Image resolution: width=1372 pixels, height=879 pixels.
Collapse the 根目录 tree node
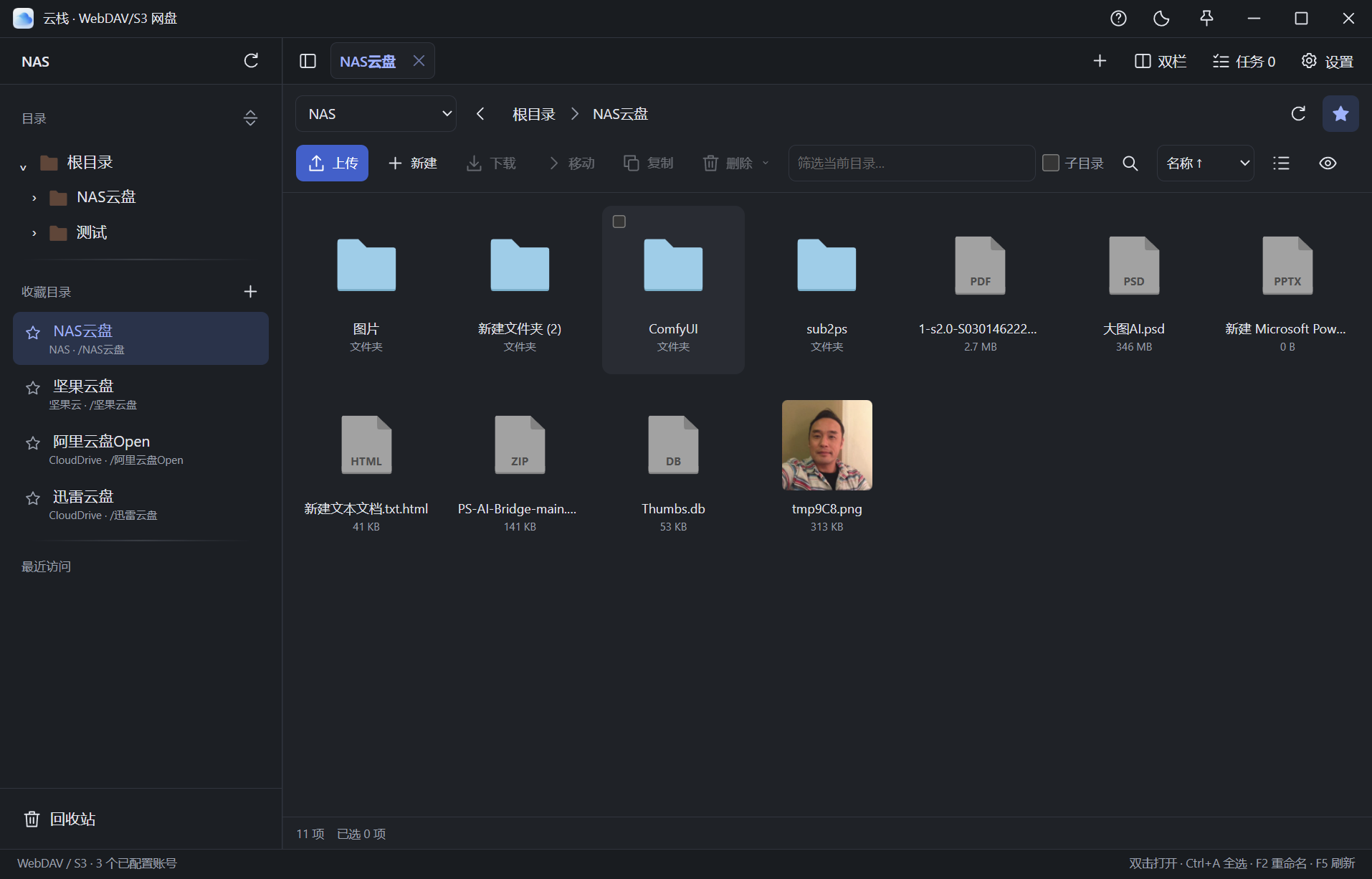[23, 167]
